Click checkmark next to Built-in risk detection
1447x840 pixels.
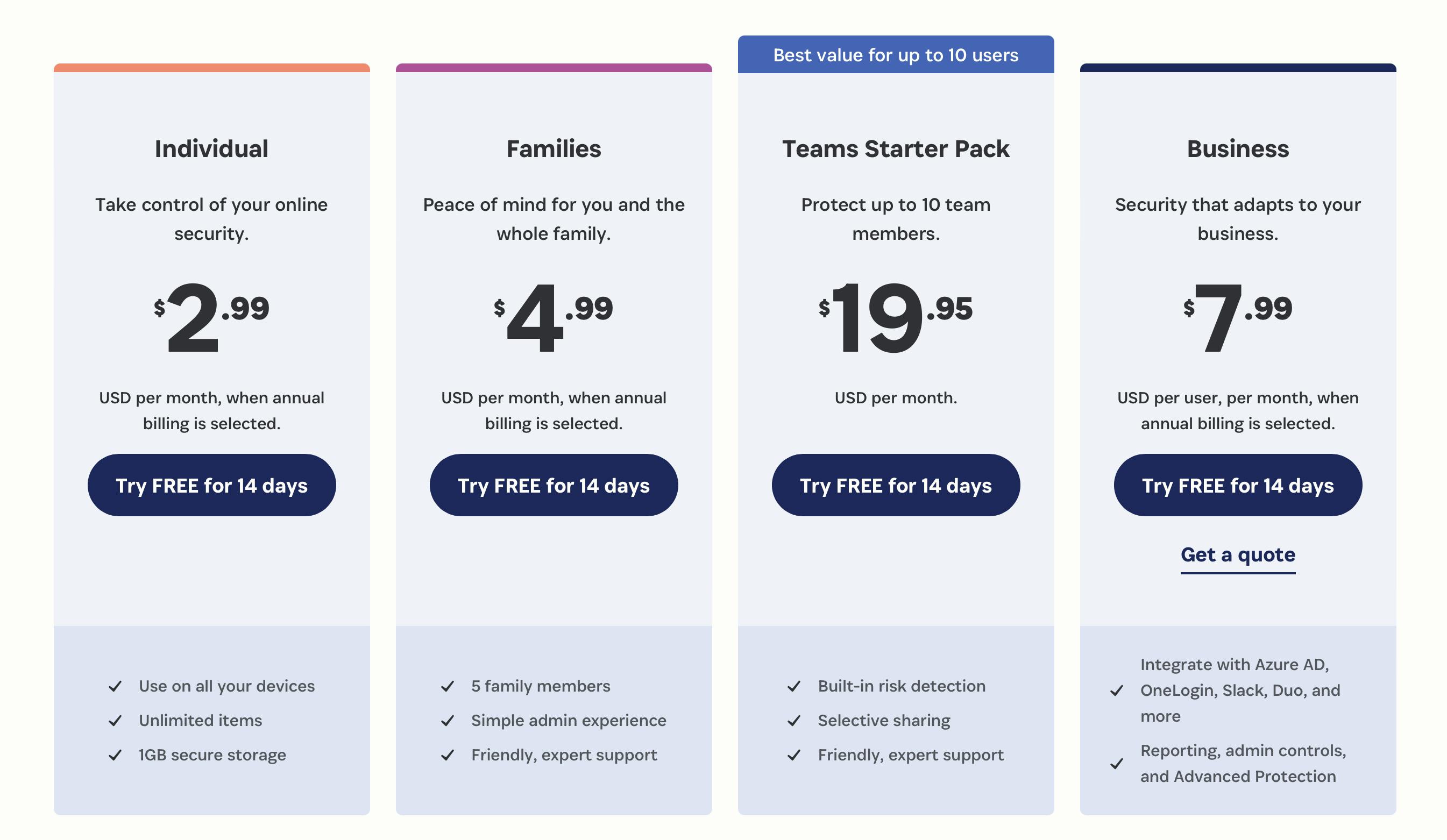coord(793,686)
